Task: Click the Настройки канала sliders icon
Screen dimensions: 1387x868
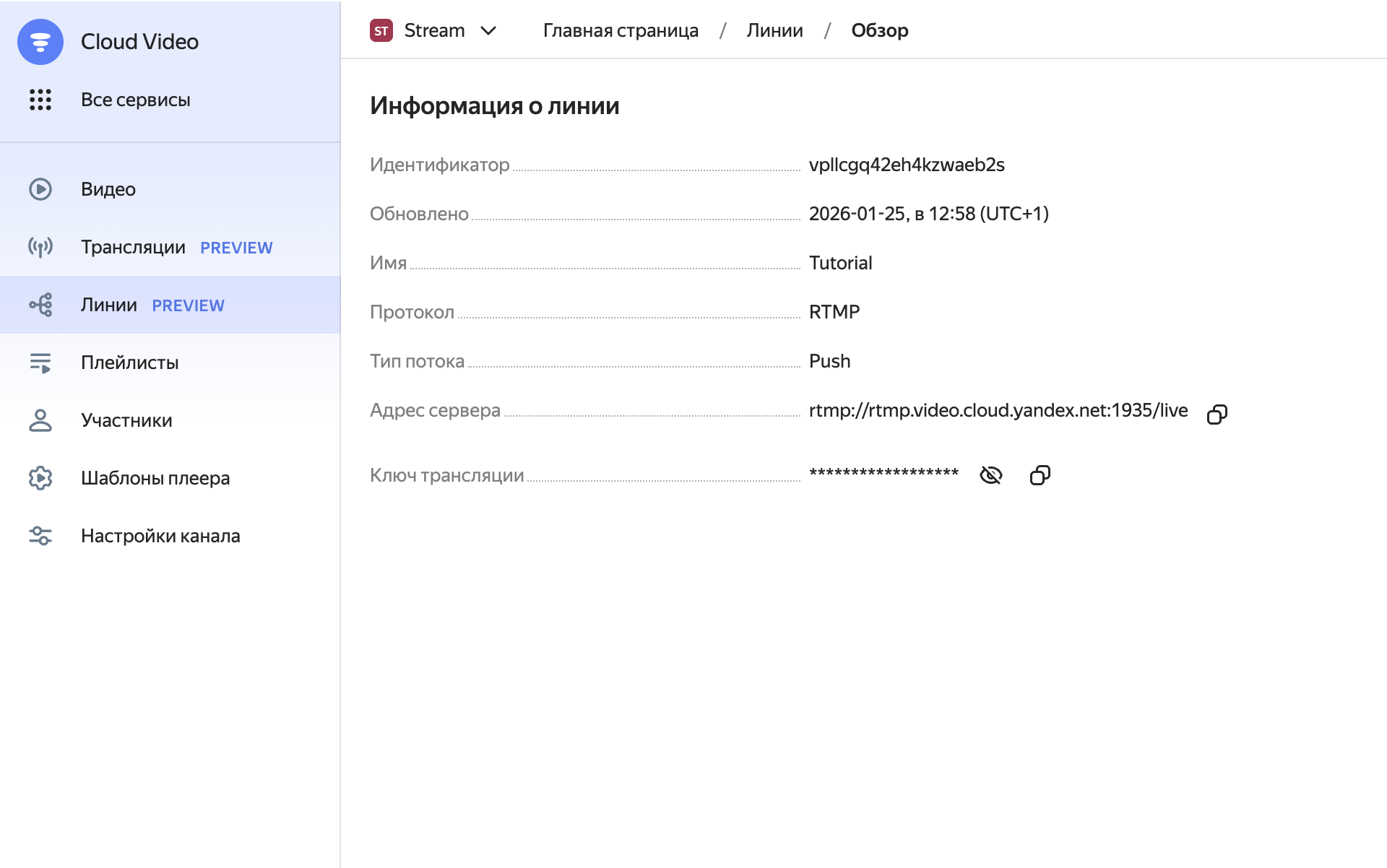Action: 40,536
